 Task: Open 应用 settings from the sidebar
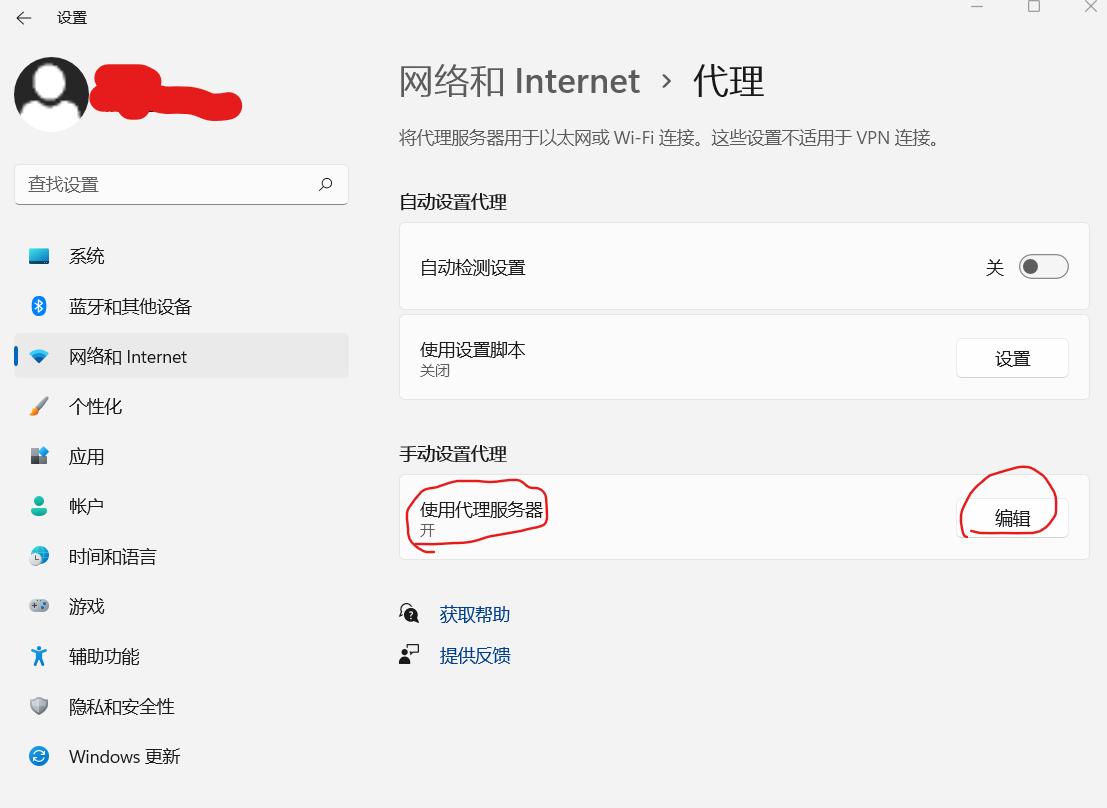coord(88,456)
